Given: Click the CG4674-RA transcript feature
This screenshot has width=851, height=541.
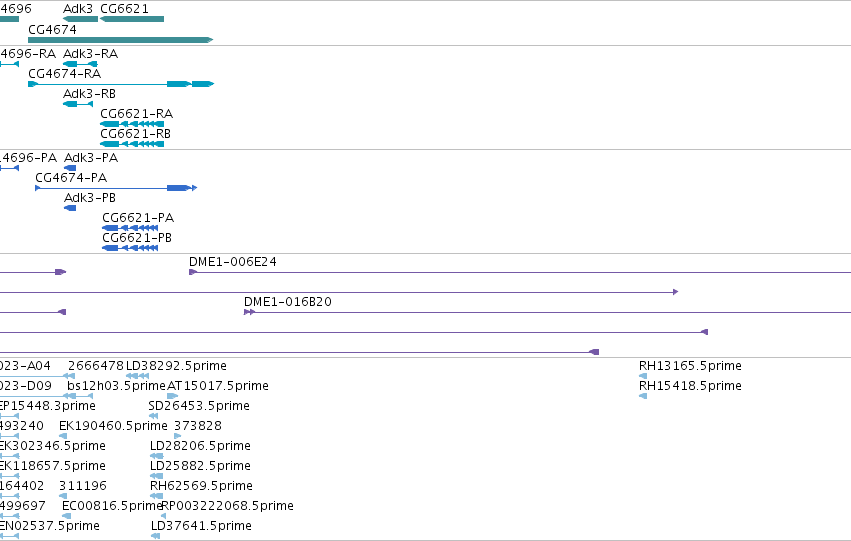Looking at the screenshot, I should click(x=121, y=84).
